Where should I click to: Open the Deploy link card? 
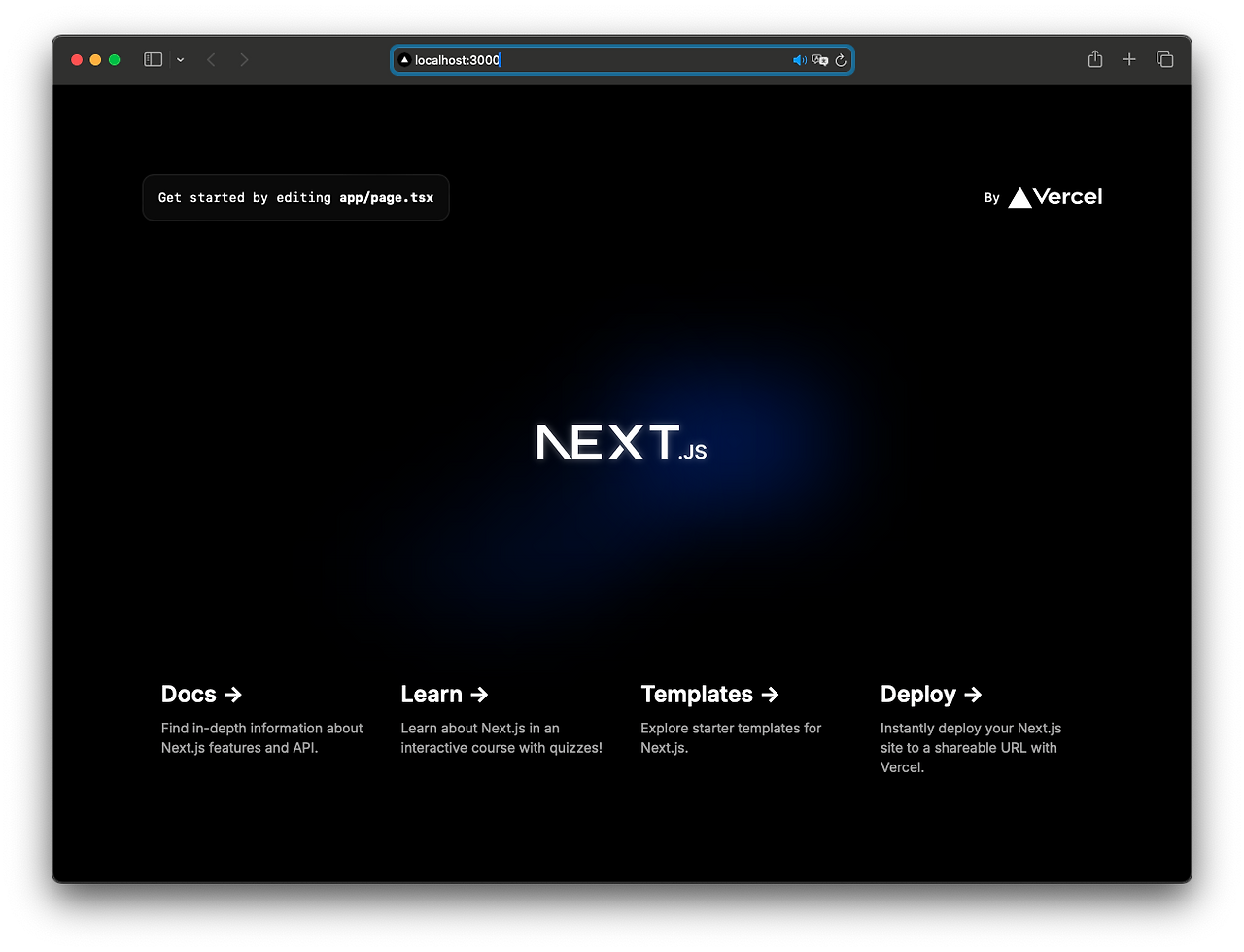[x=982, y=730]
